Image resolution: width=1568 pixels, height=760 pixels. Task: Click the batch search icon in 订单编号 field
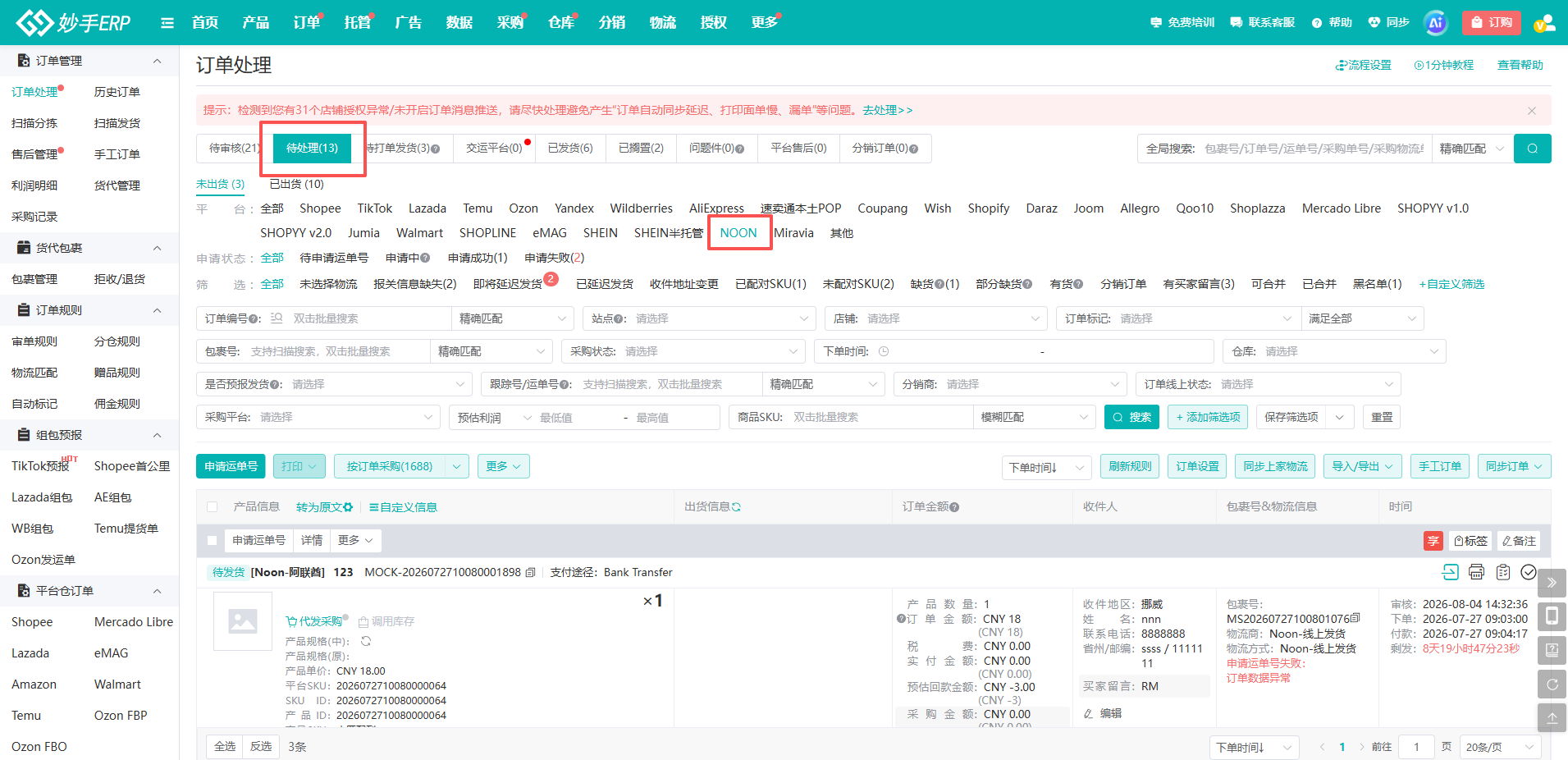pos(277,318)
